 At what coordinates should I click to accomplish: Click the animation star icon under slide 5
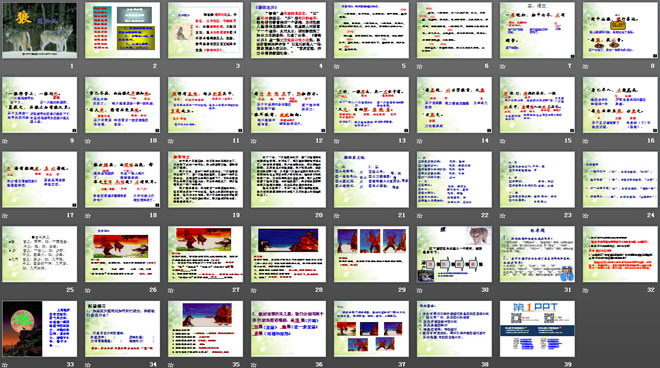point(337,67)
